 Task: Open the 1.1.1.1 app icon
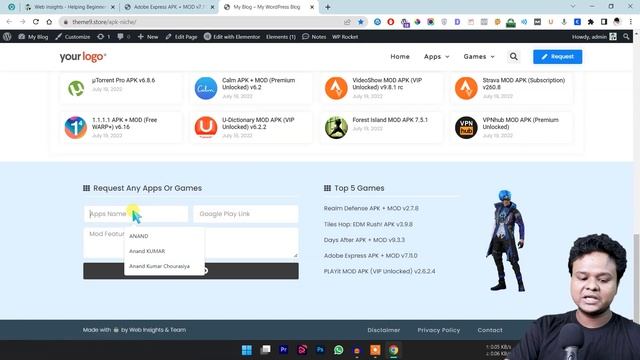pos(76,127)
